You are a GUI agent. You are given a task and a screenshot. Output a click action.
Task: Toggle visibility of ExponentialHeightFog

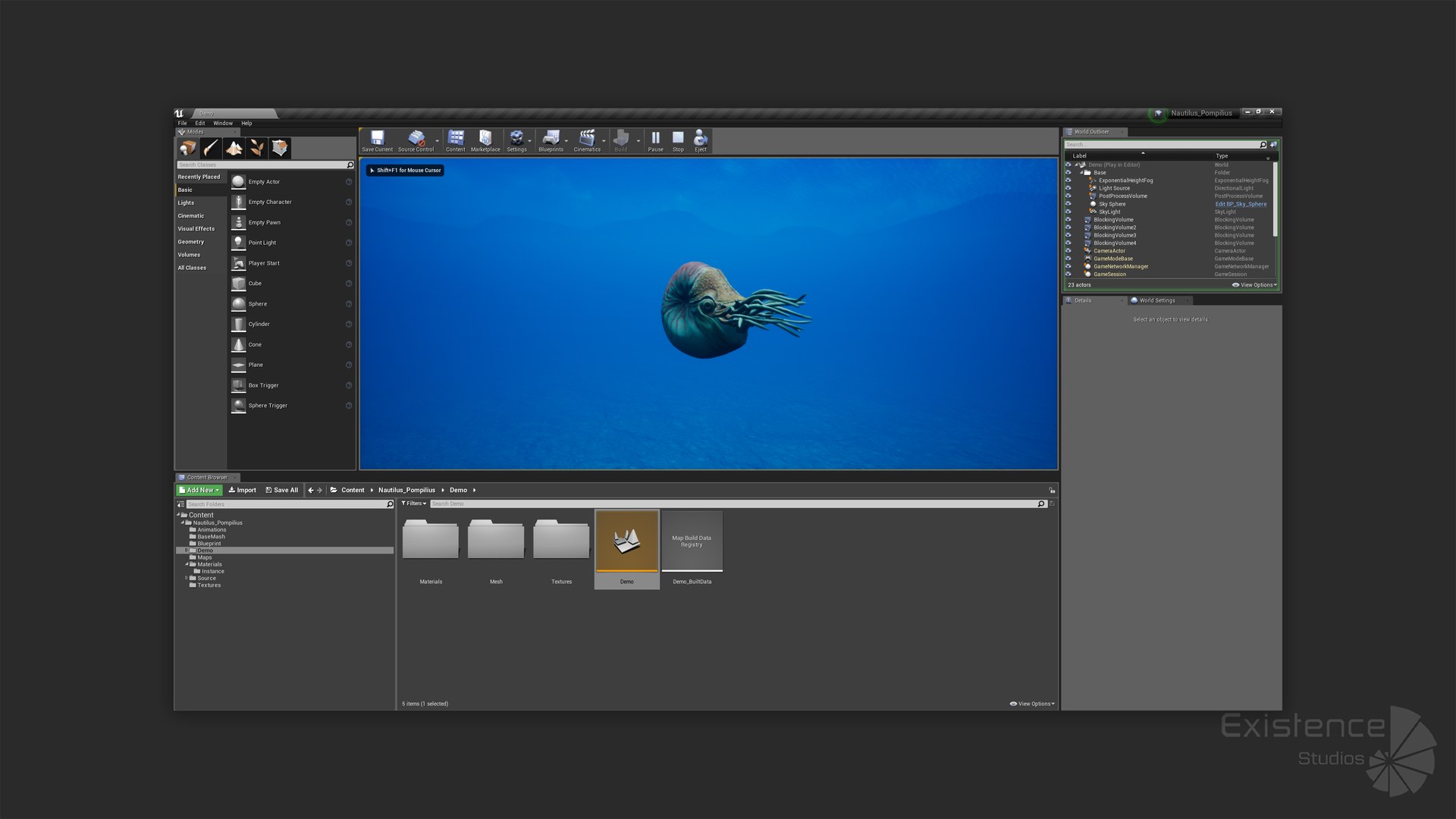tap(1068, 180)
